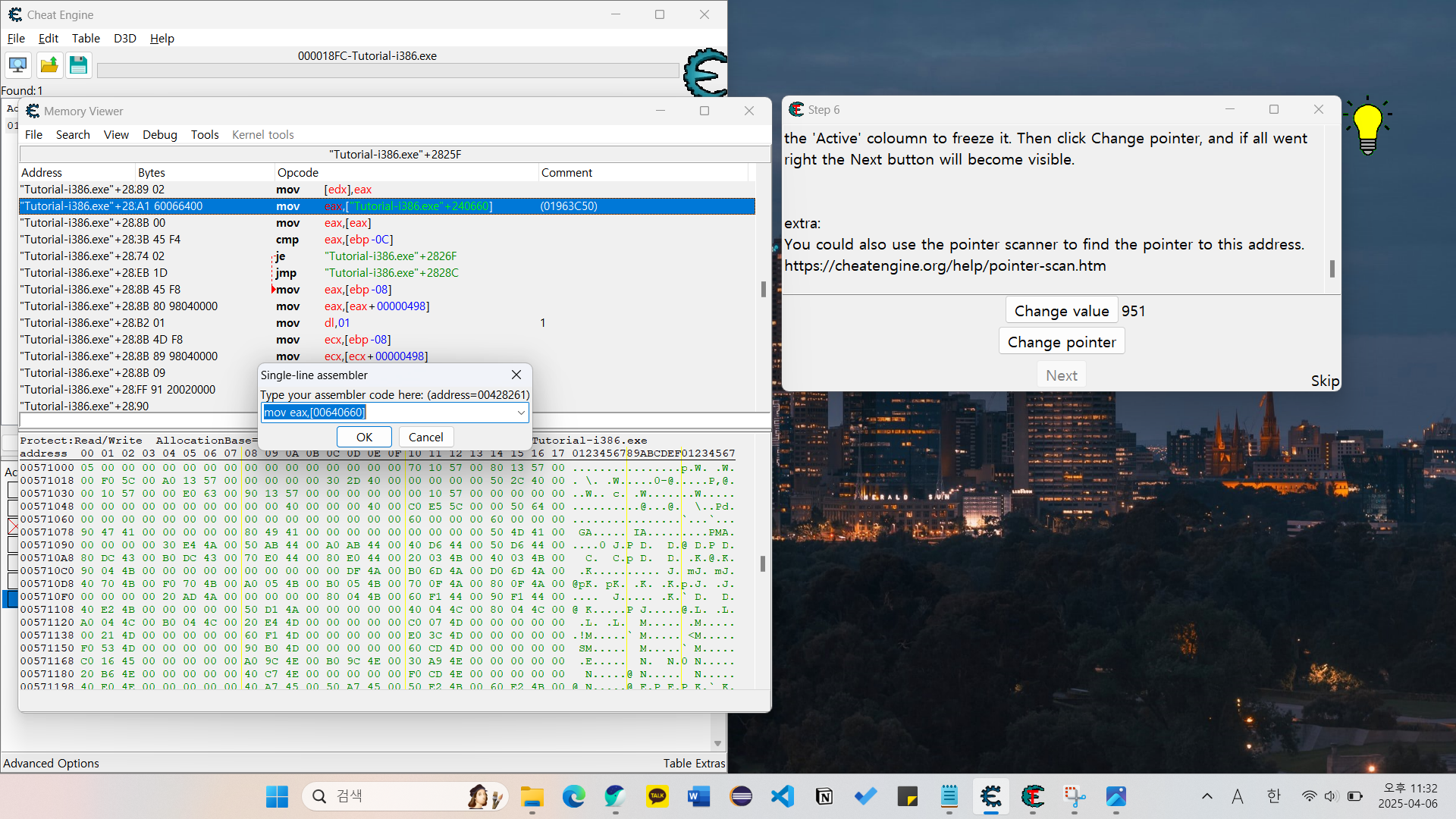This screenshot has height=819, width=1456.
Task: Open Notion from the taskbar
Action: tap(824, 796)
